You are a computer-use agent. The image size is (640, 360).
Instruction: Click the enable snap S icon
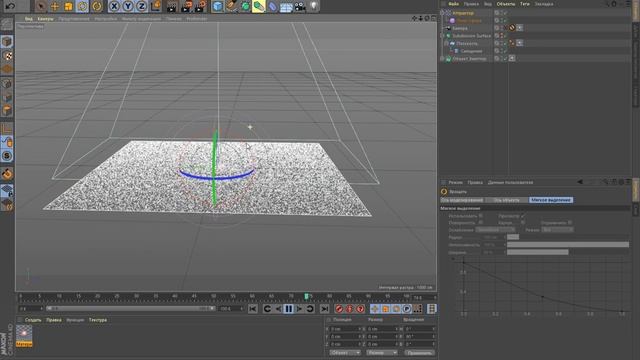point(7,156)
